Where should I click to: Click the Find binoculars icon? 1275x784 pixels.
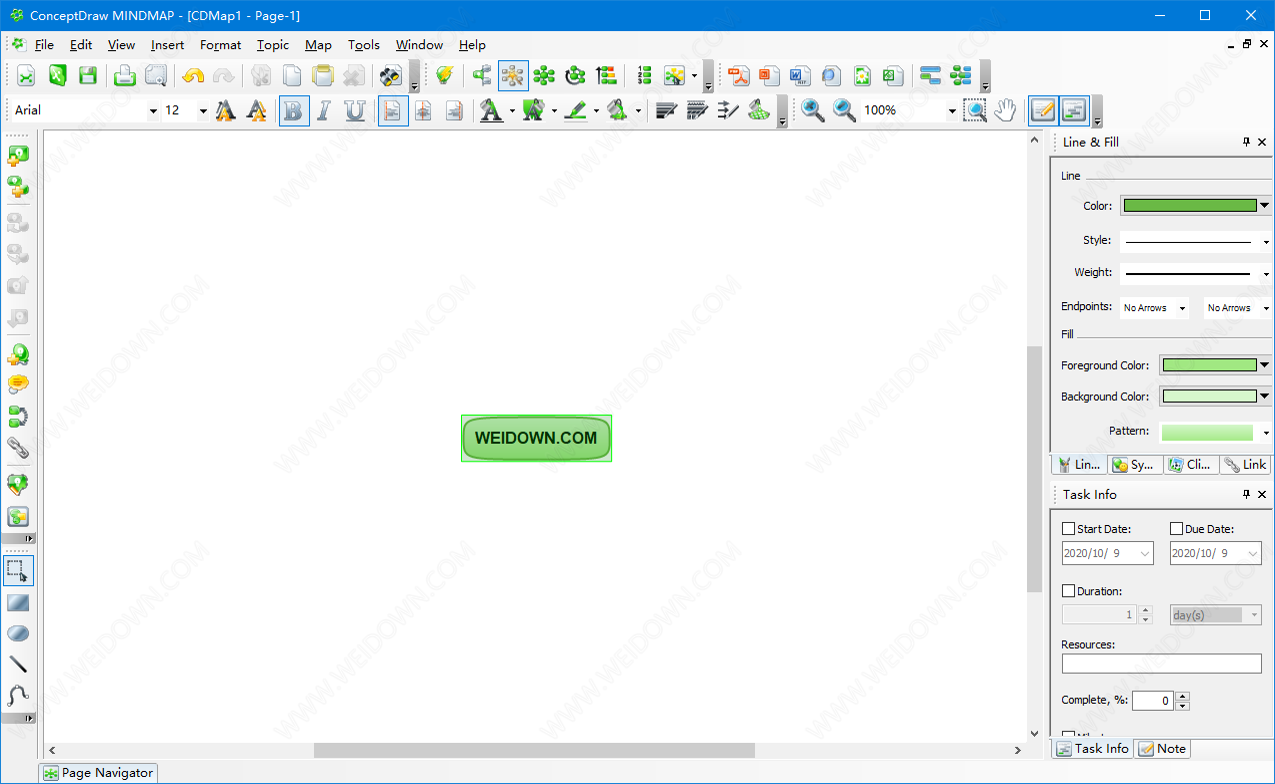[x=391, y=75]
